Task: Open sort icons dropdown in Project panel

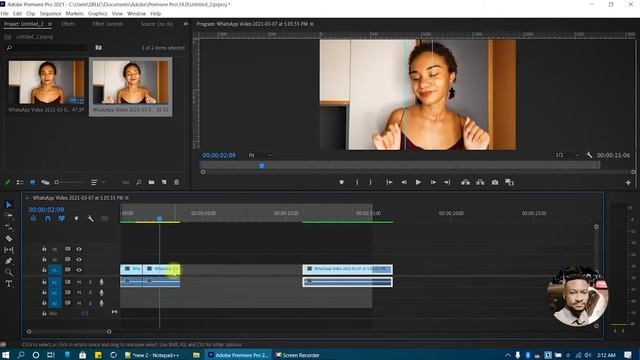Action: point(97,182)
